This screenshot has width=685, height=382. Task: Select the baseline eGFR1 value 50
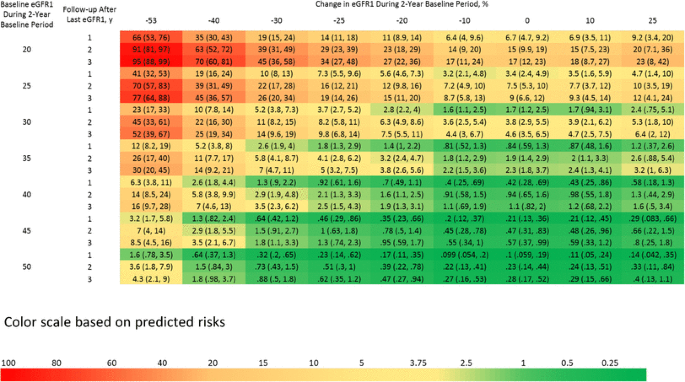pos(27,267)
